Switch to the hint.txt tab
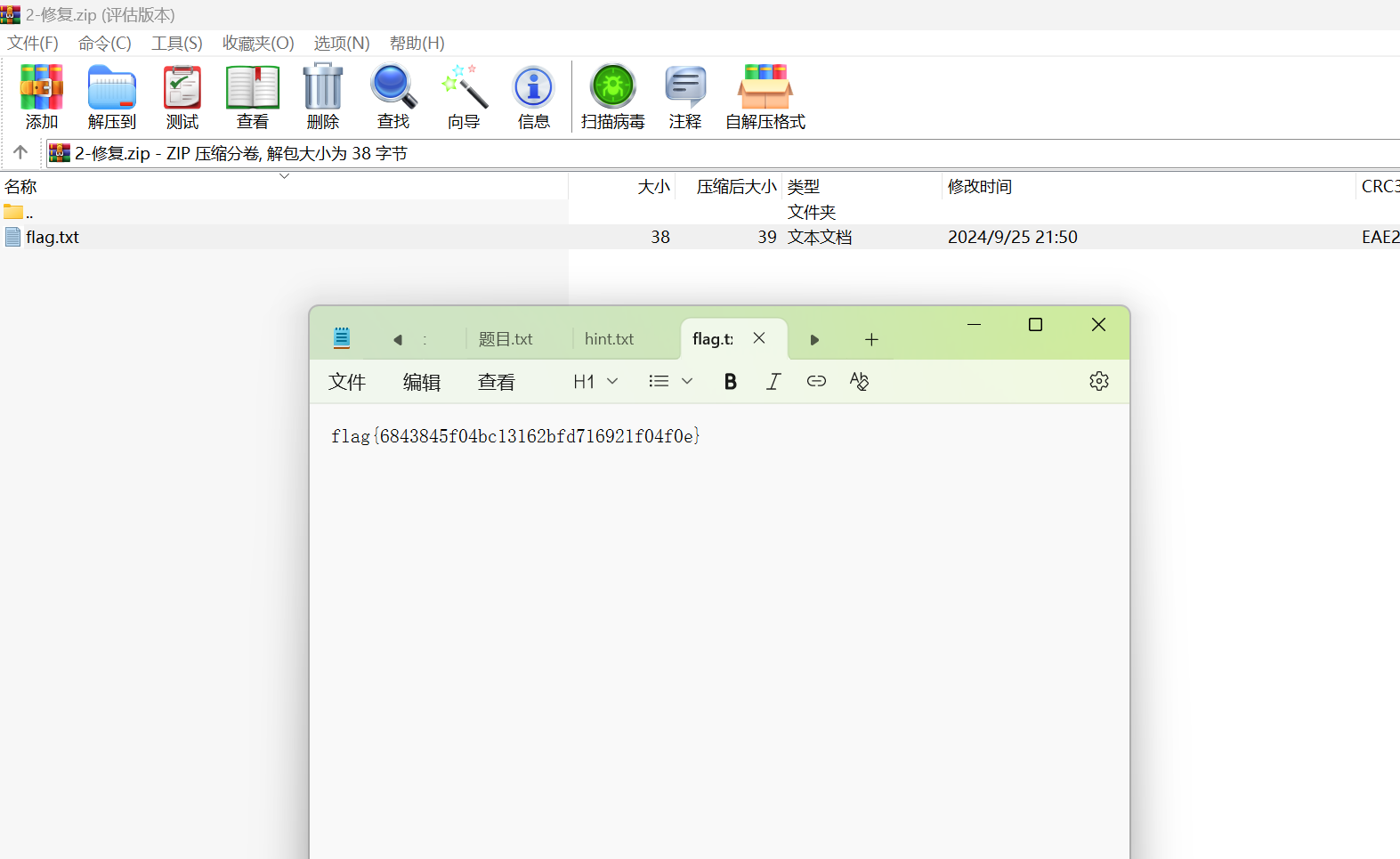The width and height of the screenshot is (1400, 859). coord(609,339)
